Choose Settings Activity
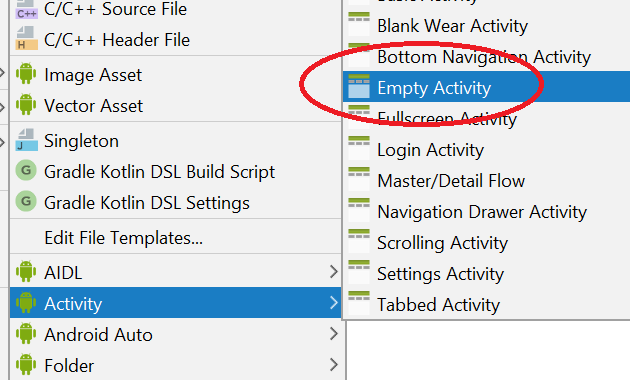 (x=486, y=273)
